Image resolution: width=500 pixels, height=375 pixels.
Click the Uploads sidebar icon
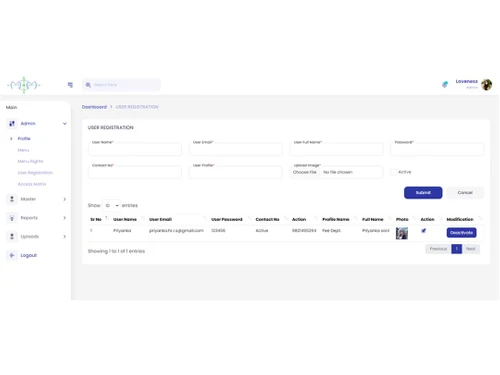(x=12, y=237)
